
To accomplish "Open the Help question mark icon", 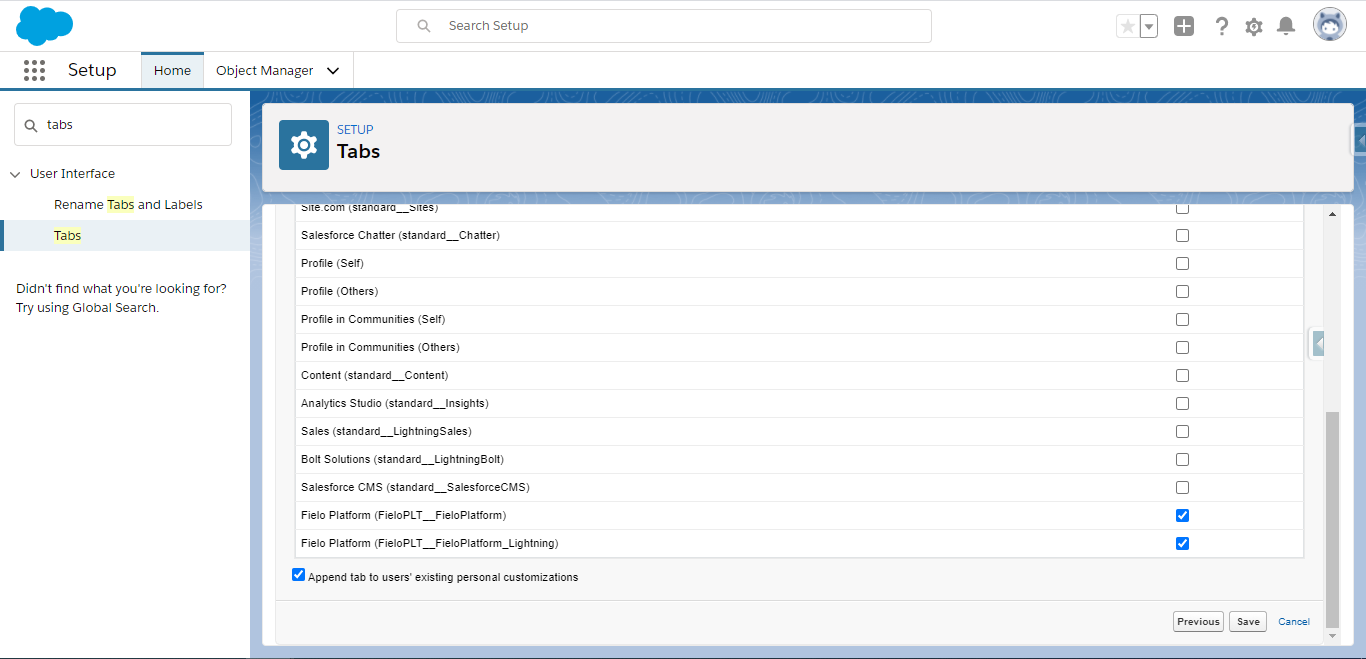I will point(1221,27).
